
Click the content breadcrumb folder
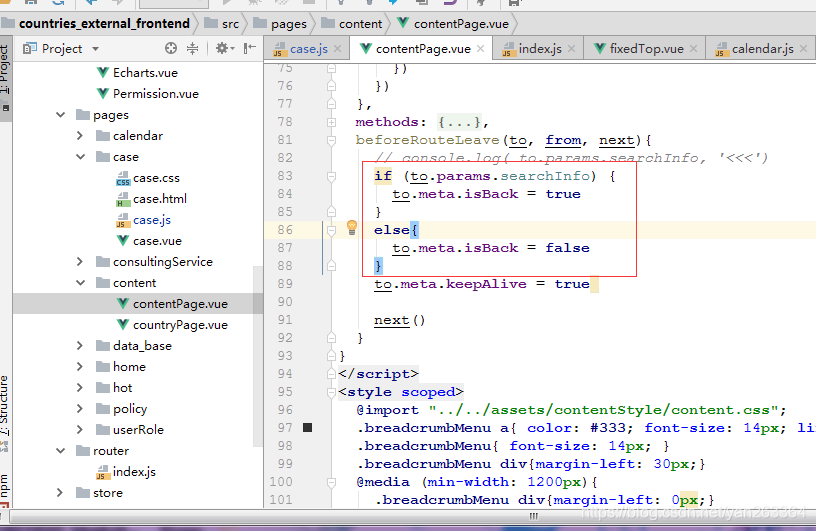coord(352,23)
